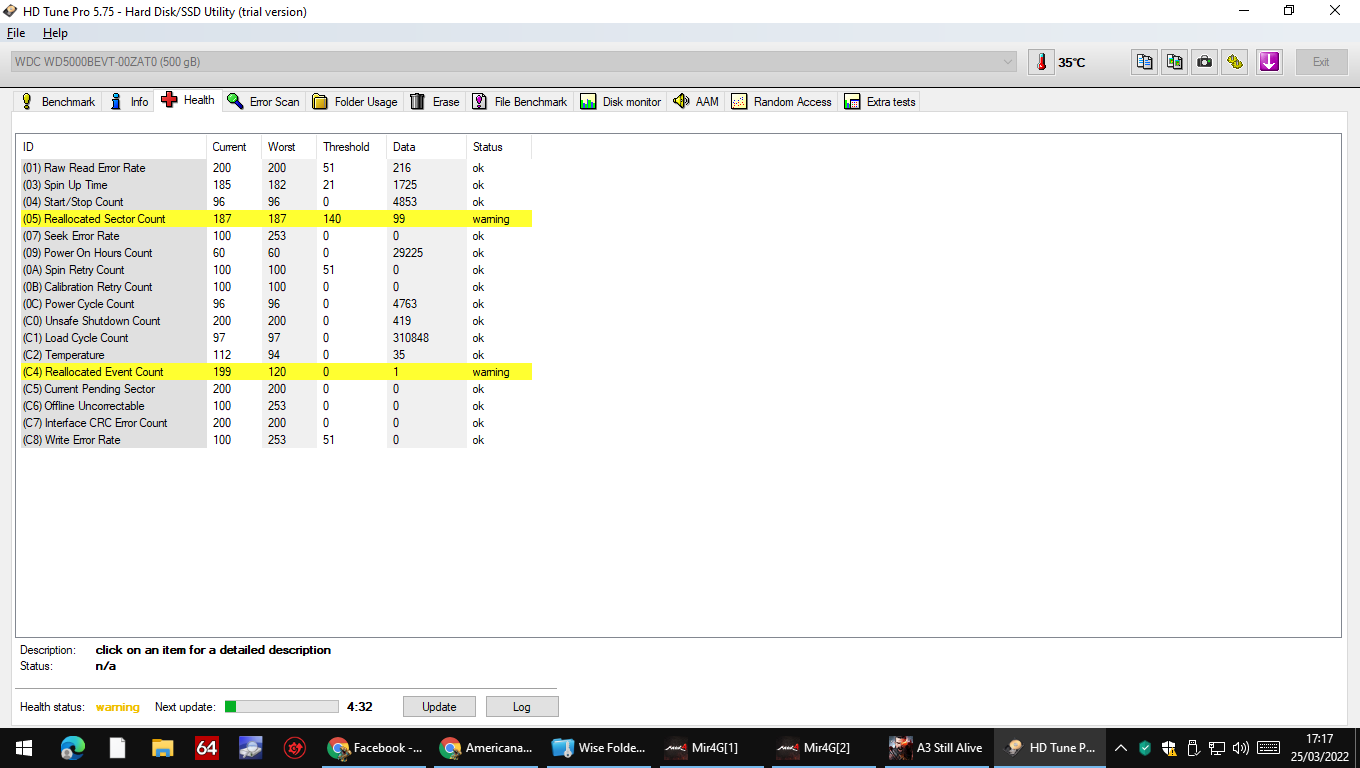Click the thermometer temperature icon
Viewport: 1360px width, 768px height.
[1041, 62]
